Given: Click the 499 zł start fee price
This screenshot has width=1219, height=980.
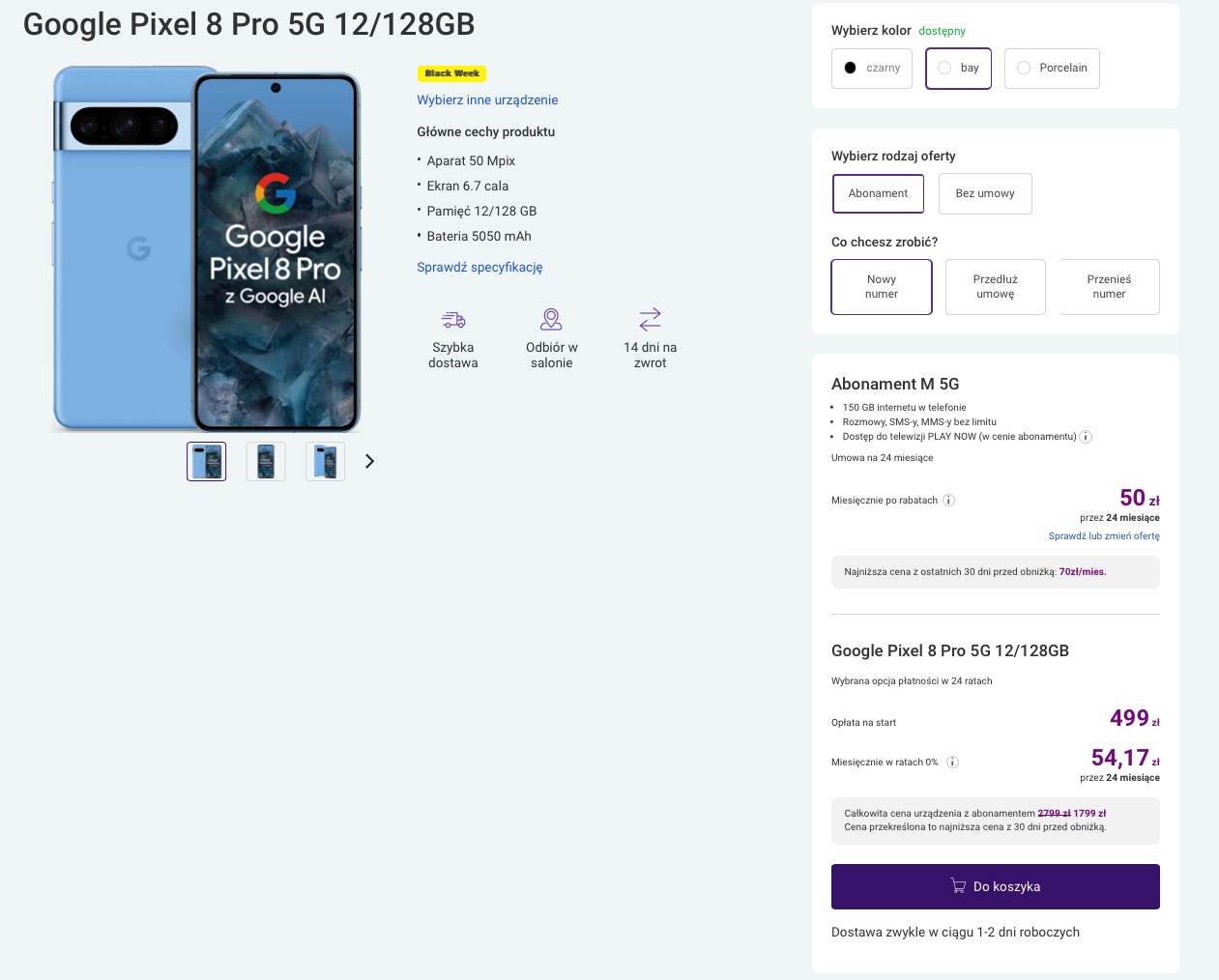Looking at the screenshot, I should click(x=1134, y=718).
